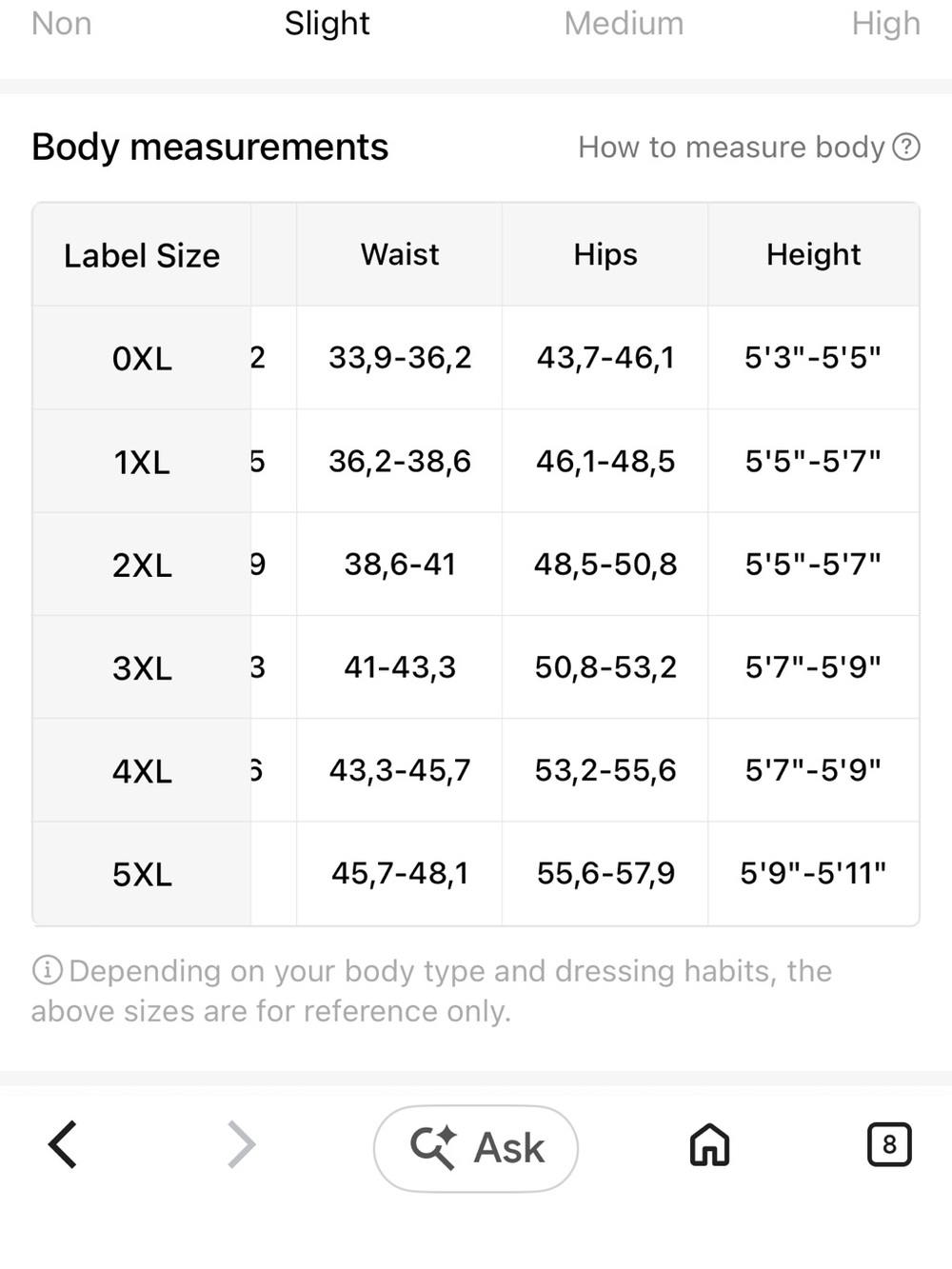Tap the 2XL waist value 38,6-41
Screen dimensions: 952x1269
(400, 565)
